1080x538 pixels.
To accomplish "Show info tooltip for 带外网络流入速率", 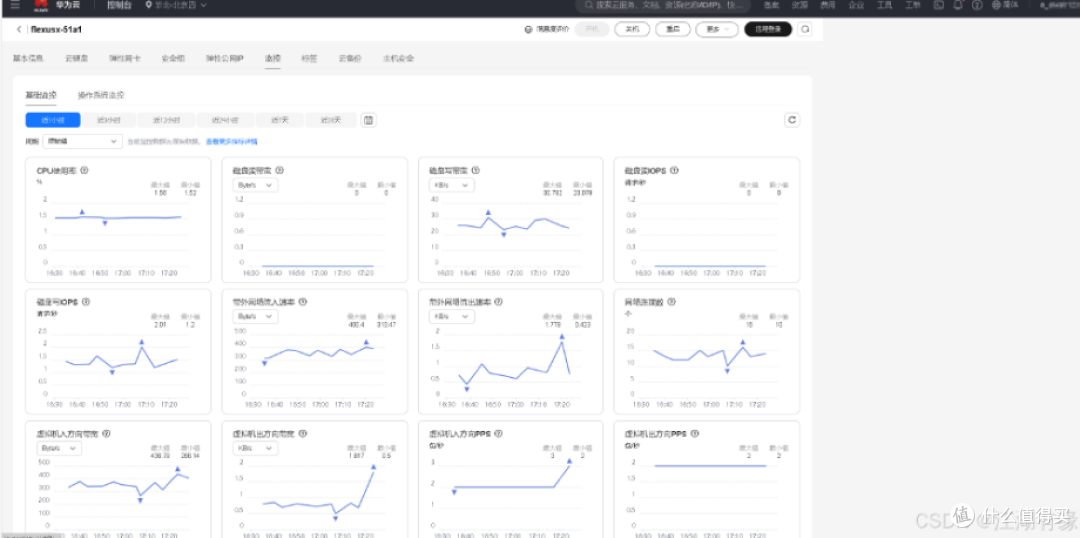I will click(x=302, y=302).
